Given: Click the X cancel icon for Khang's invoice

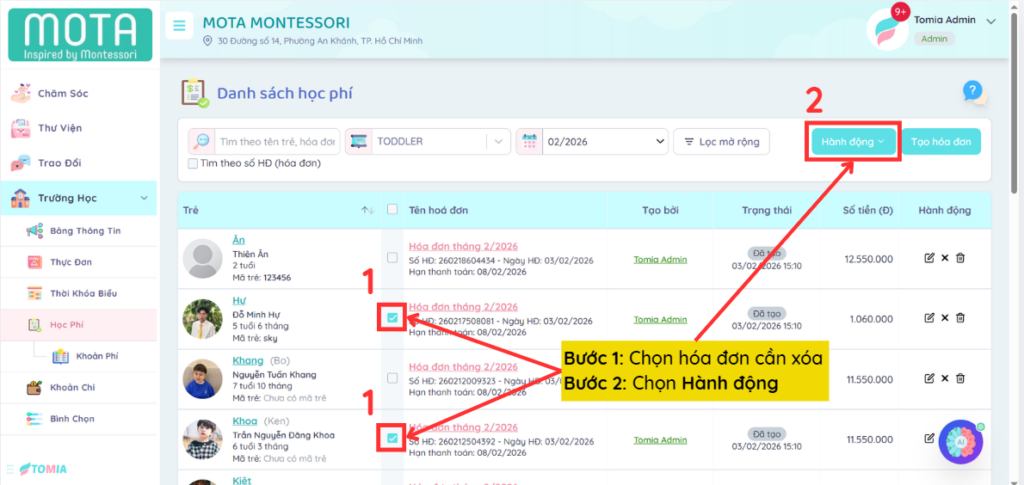Looking at the screenshot, I should [945, 378].
